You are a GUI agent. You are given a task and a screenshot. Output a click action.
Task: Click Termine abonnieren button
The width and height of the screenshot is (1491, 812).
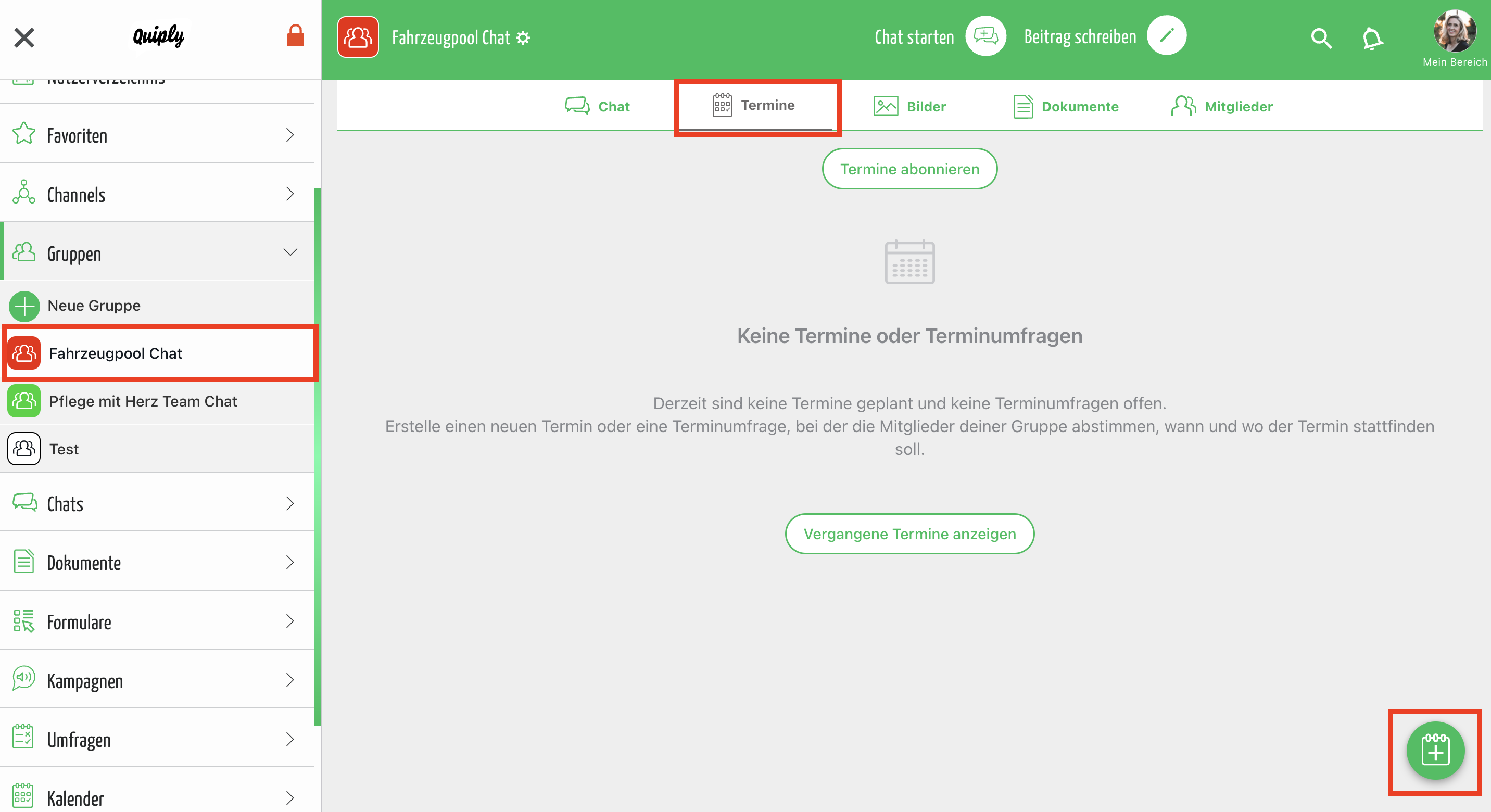coord(909,169)
